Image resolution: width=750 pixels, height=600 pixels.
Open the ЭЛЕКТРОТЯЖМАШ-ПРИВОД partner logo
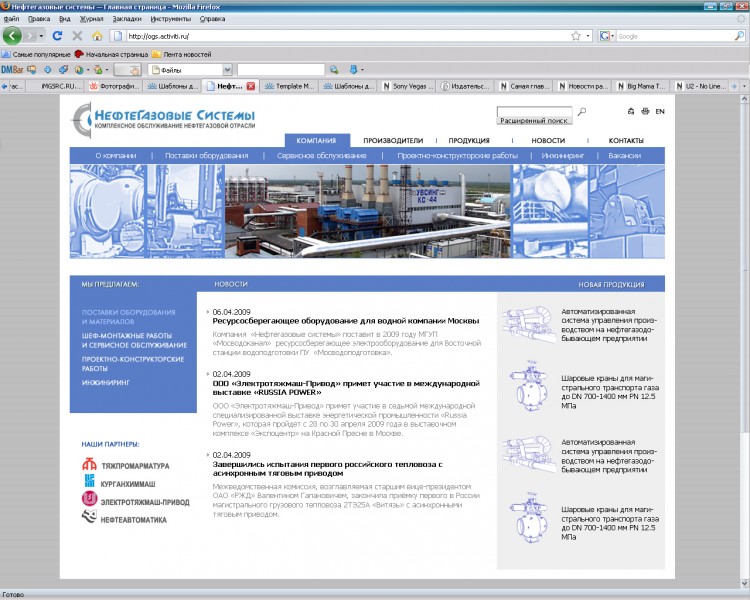tap(136, 500)
